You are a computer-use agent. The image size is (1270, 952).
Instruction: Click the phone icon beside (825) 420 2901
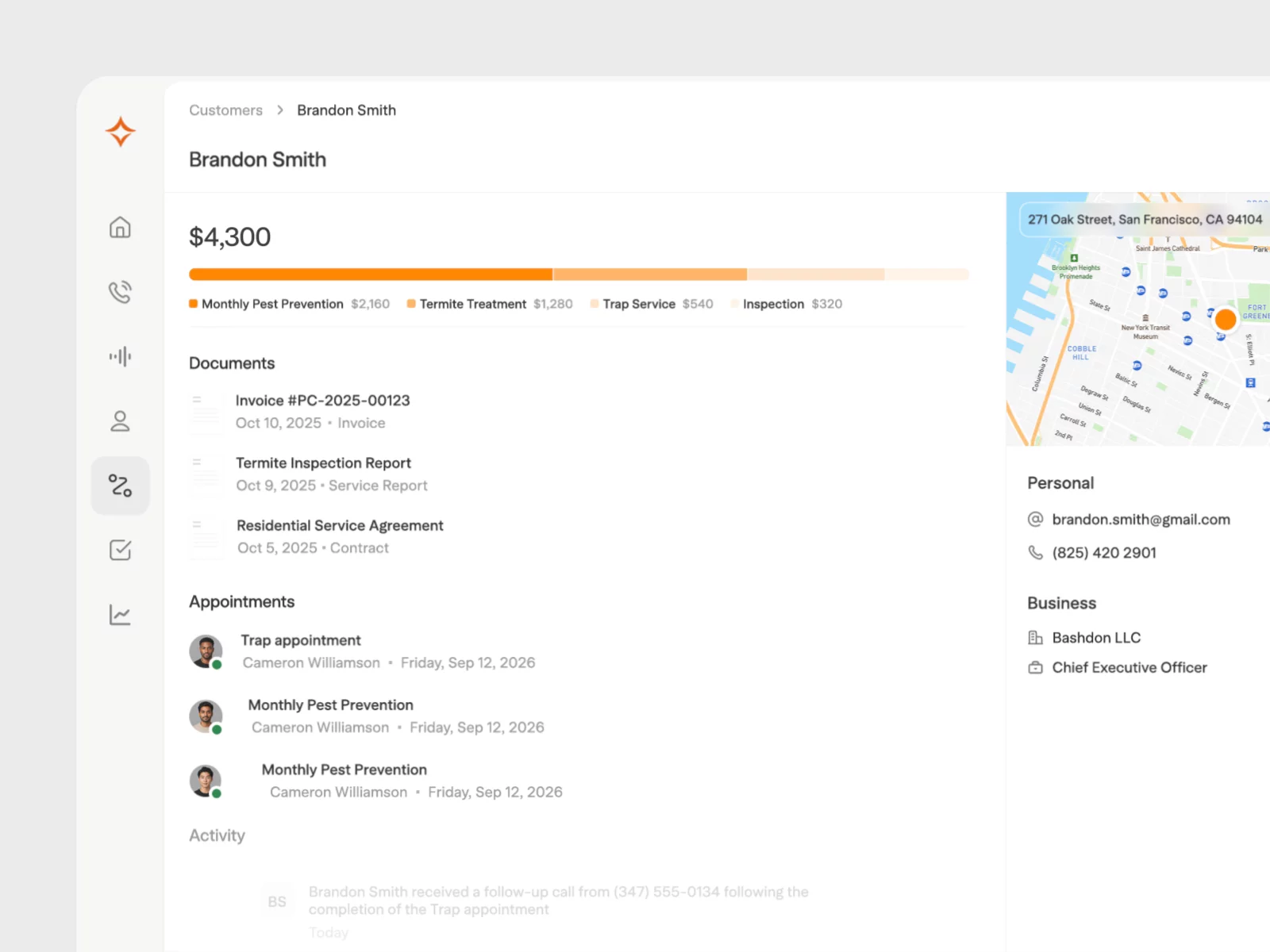1035,553
